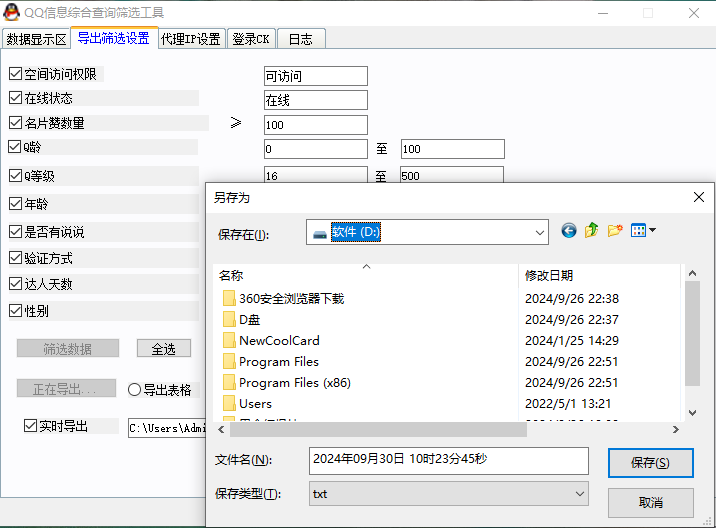Click the back navigation arrow icon
The image size is (716, 528).
(x=569, y=231)
